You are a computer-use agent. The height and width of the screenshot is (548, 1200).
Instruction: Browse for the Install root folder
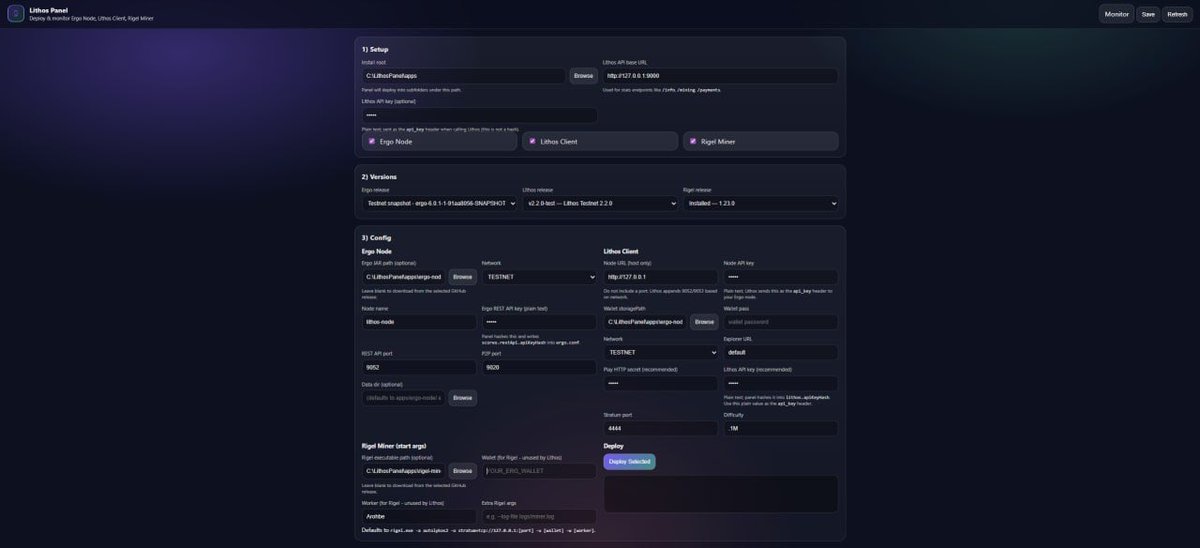click(583, 76)
